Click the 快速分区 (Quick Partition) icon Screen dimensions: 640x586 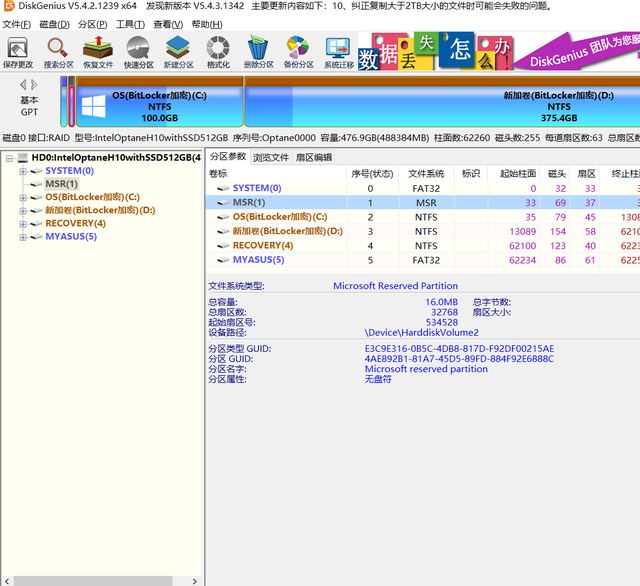click(138, 51)
